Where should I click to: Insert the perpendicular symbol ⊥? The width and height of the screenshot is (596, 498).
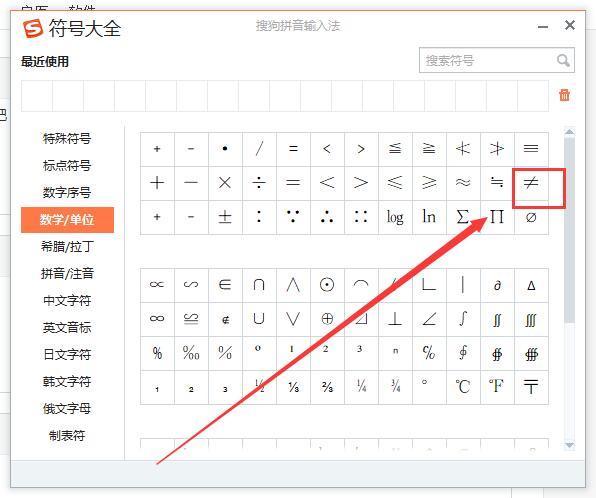tap(395, 319)
